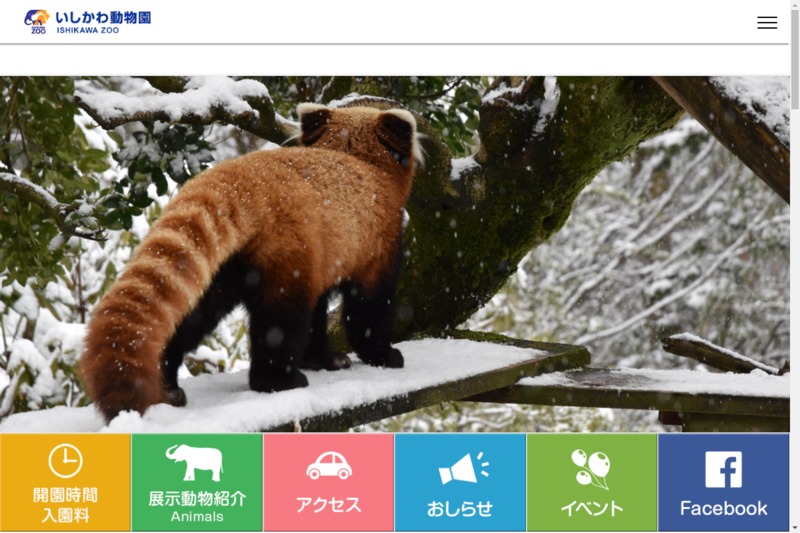View おしらせ announcements
800x533 pixels.
(460, 508)
